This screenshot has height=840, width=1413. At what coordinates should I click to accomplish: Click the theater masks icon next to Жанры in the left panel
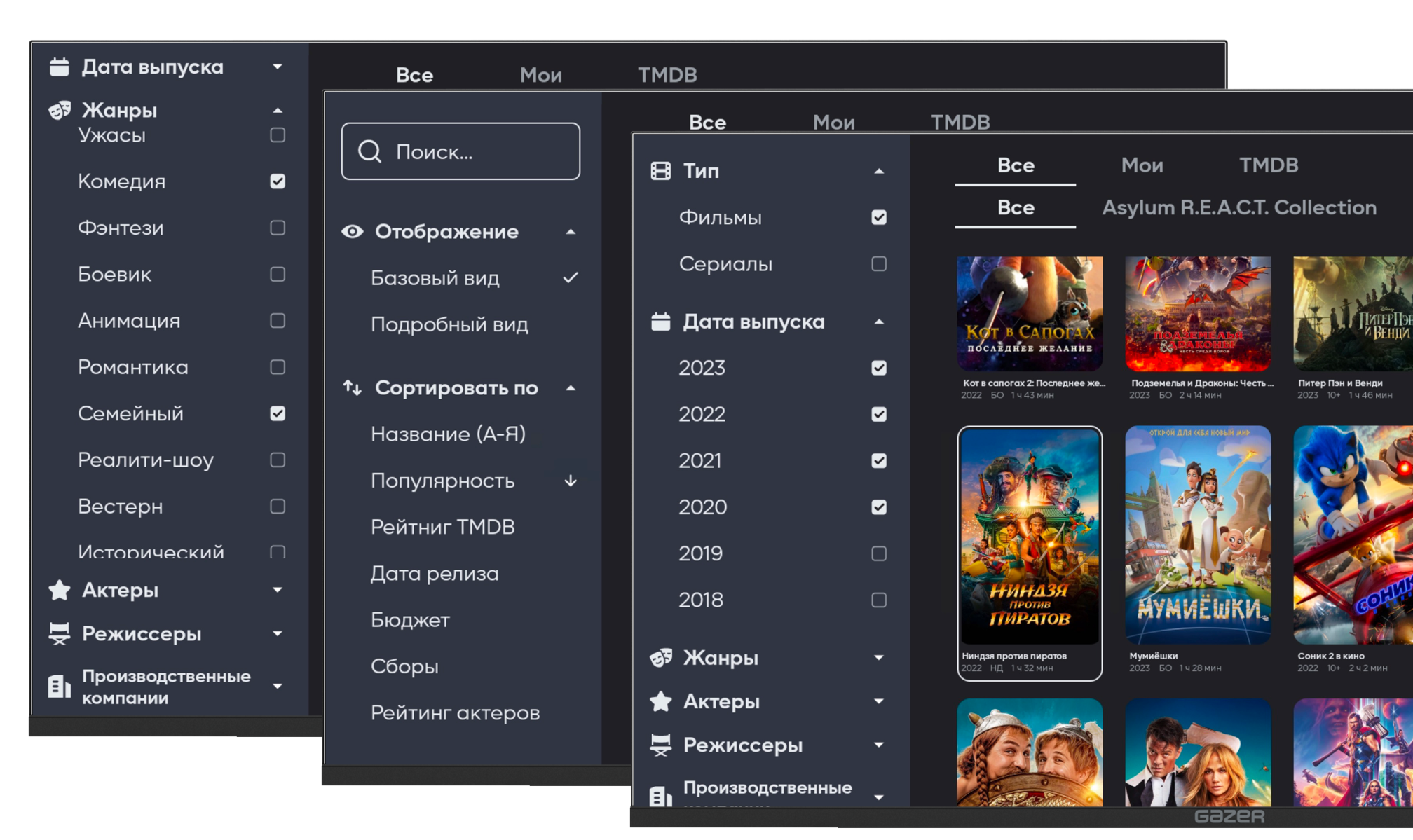60,110
